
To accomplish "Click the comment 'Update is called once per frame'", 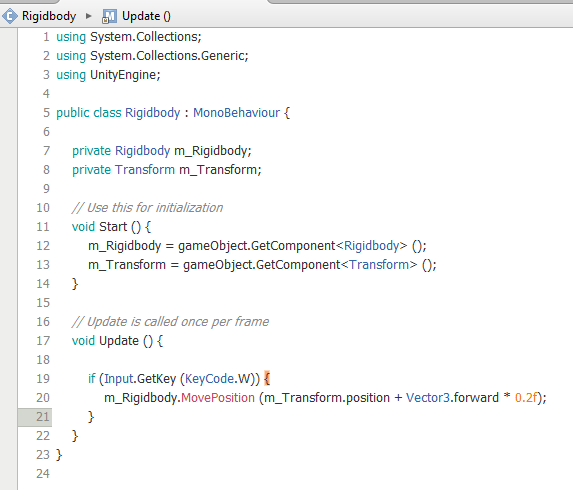I will point(170,322).
